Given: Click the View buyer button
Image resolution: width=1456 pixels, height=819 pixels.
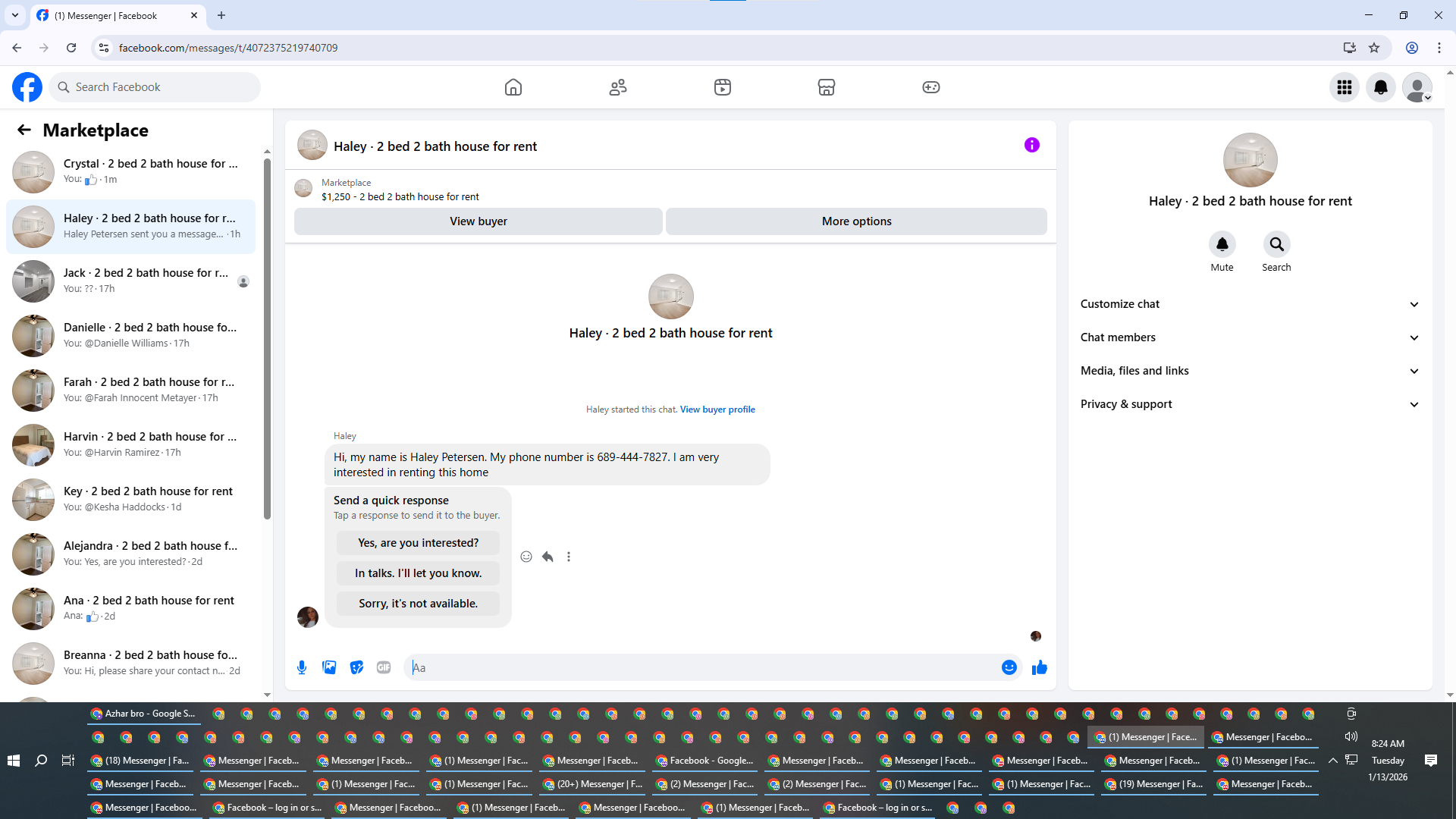Looking at the screenshot, I should (478, 221).
